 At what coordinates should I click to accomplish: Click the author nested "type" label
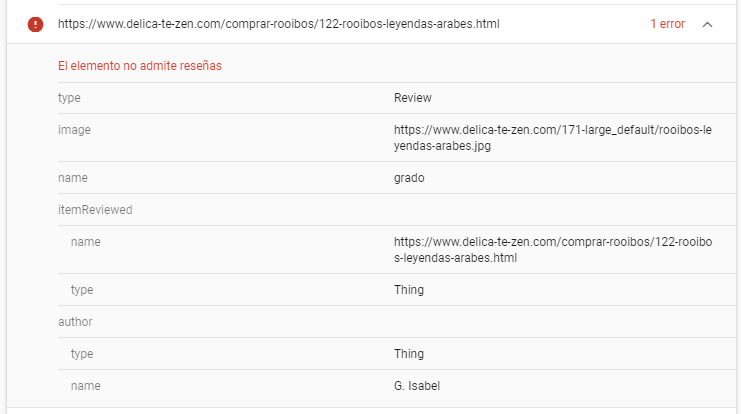[x=81, y=354]
